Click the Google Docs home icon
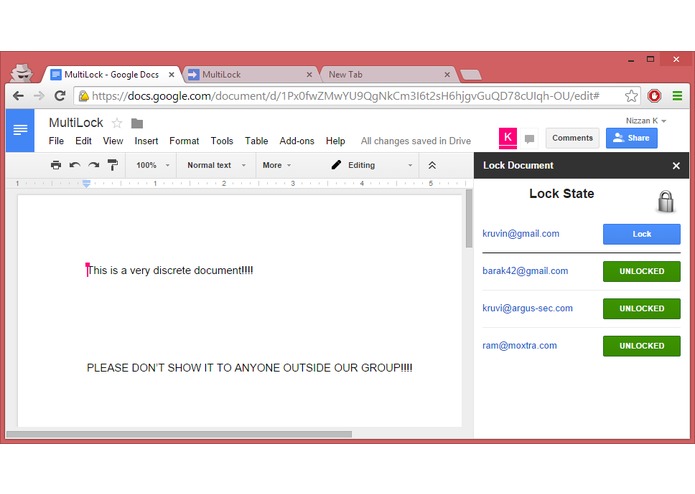The image size is (695, 494). [x=20, y=130]
